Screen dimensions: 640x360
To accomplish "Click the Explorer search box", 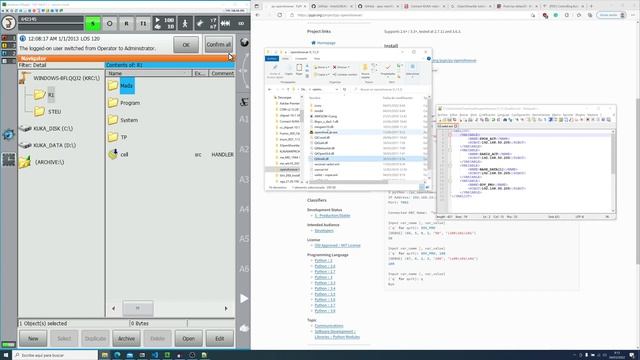I will [391, 89].
